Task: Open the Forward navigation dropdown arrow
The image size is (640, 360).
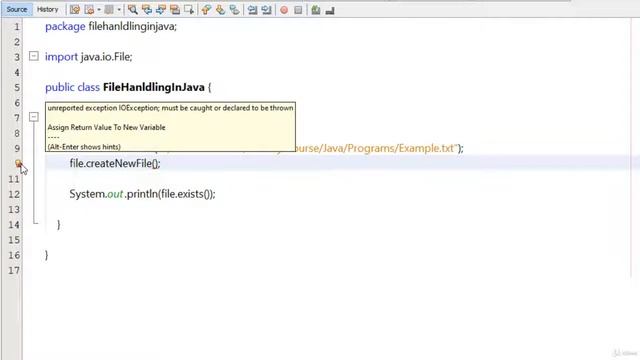Action: click(x=119, y=10)
